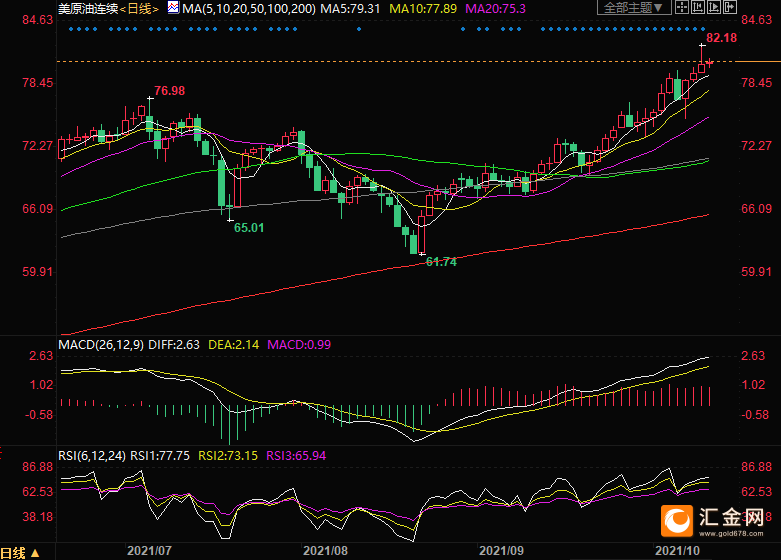Screen dimensions: 781x560
Task: Click the 2021/09 date axis label
Action: pyautogui.click(x=501, y=551)
